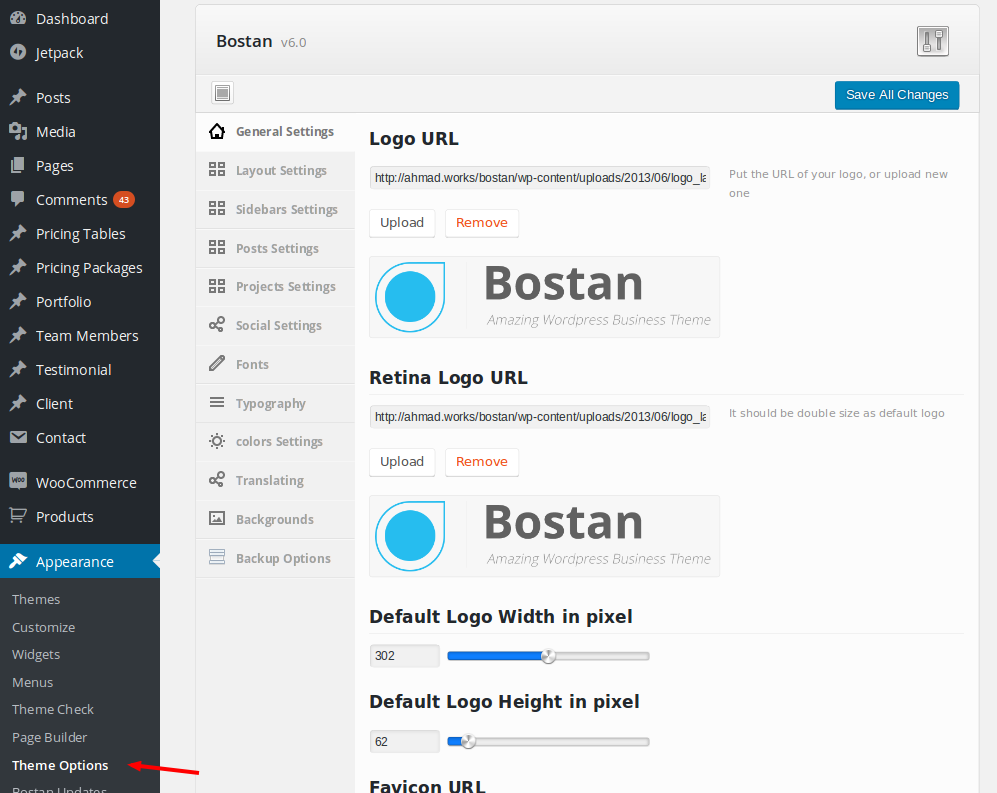This screenshot has width=997, height=793.
Task: Click the Retina Logo URL text field
Action: 540,417
